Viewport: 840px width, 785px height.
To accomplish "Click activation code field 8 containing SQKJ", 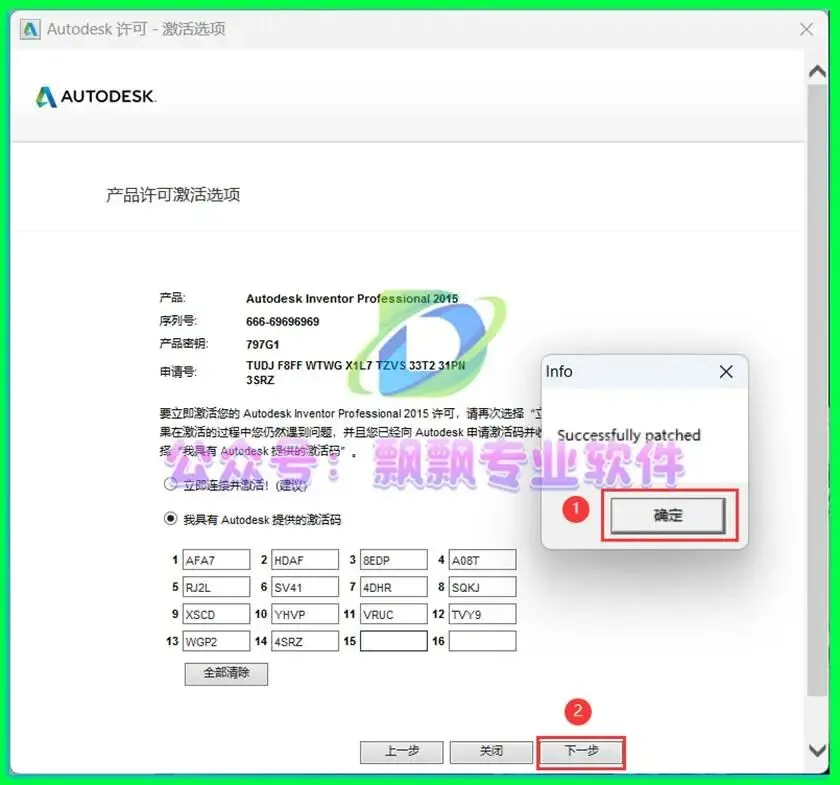I will [x=482, y=587].
